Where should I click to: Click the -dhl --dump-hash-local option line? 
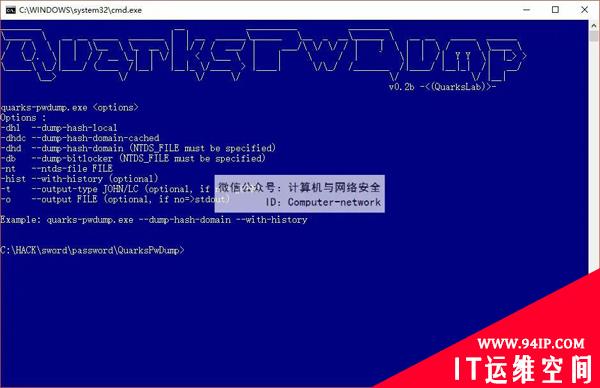(x=59, y=128)
